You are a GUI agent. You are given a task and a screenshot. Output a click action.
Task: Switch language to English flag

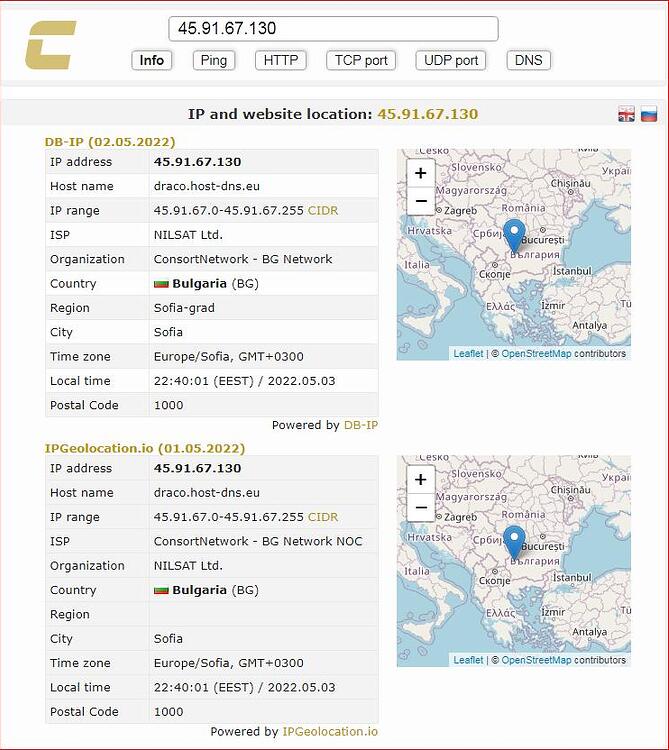626,114
